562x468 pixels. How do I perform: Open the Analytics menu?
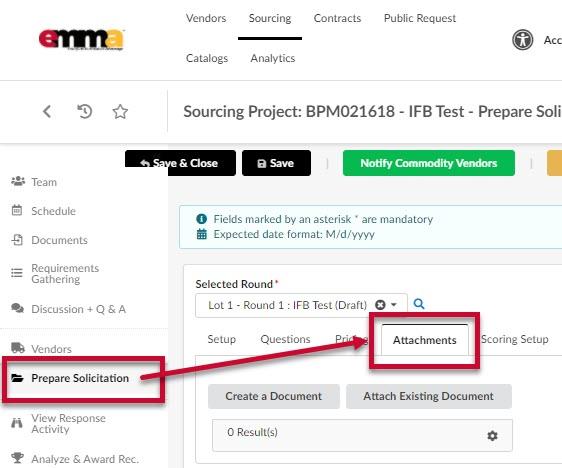pyautogui.click(x=273, y=58)
